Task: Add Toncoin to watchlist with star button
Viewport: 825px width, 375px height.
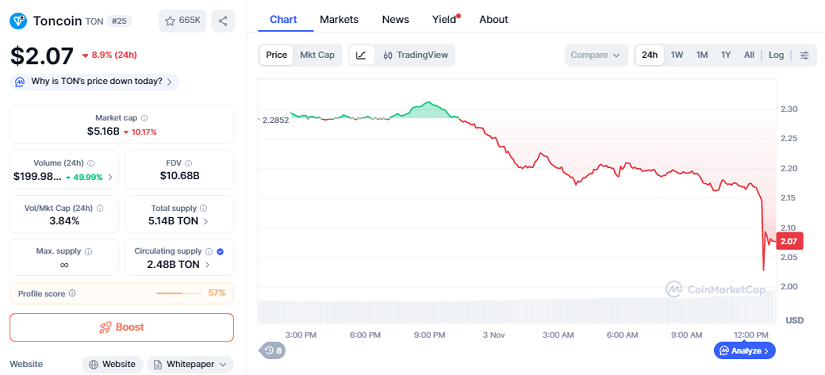Action: [x=182, y=21]
